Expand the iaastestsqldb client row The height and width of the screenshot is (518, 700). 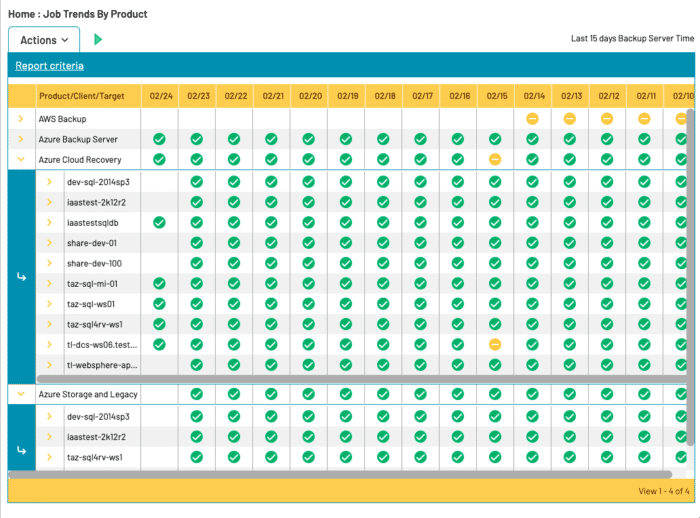[x=50, y=222]
